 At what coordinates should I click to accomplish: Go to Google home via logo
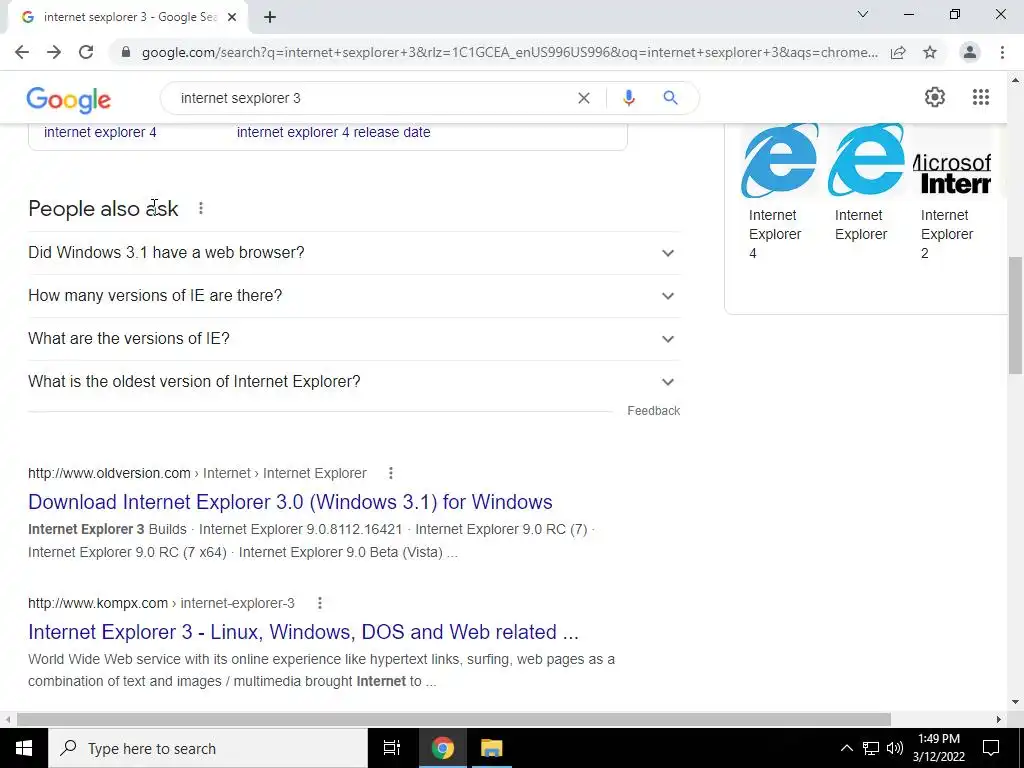69,99
